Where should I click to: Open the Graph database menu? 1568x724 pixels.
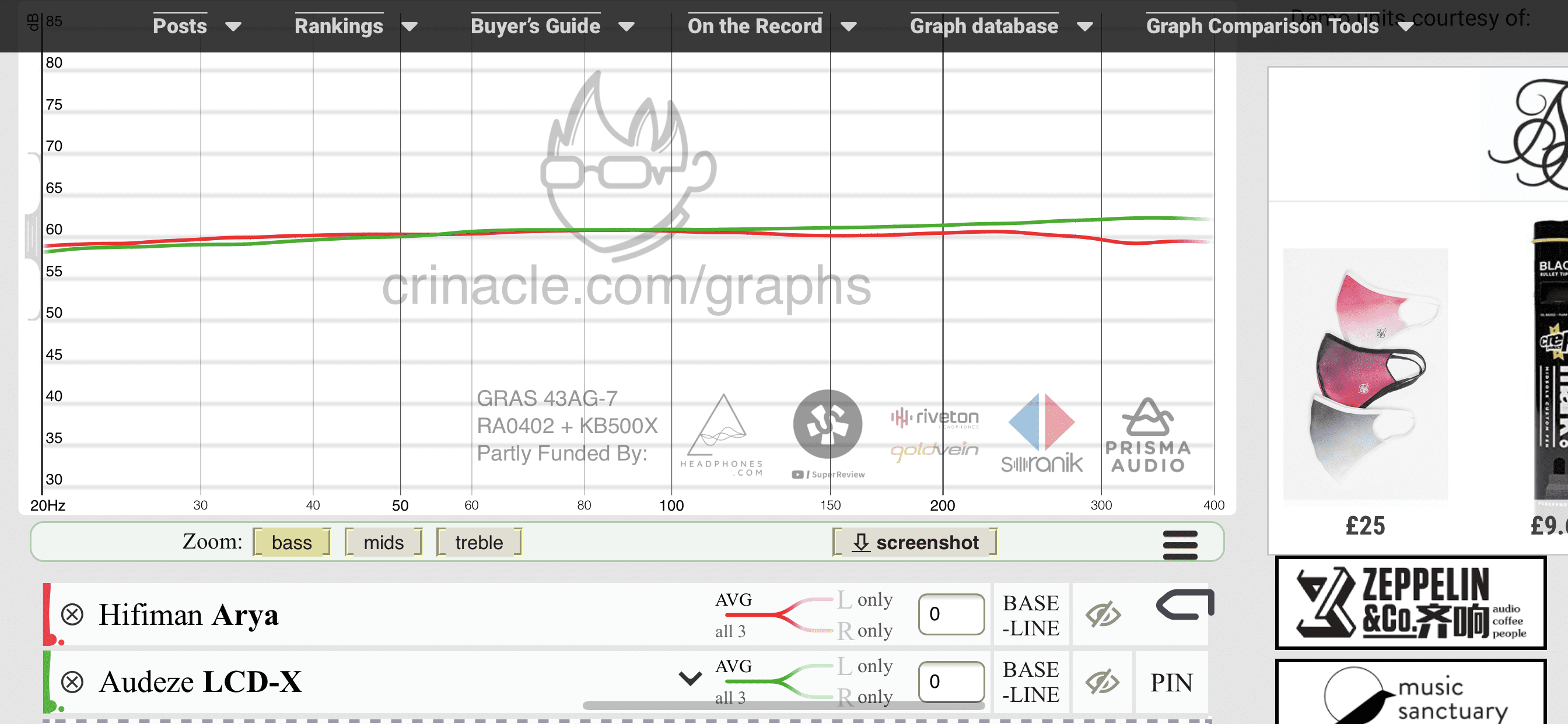984,26
